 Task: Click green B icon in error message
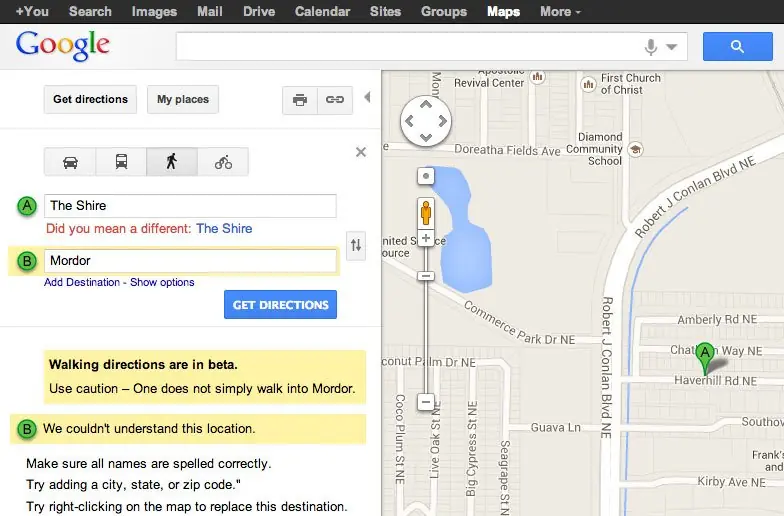[27, 429]
